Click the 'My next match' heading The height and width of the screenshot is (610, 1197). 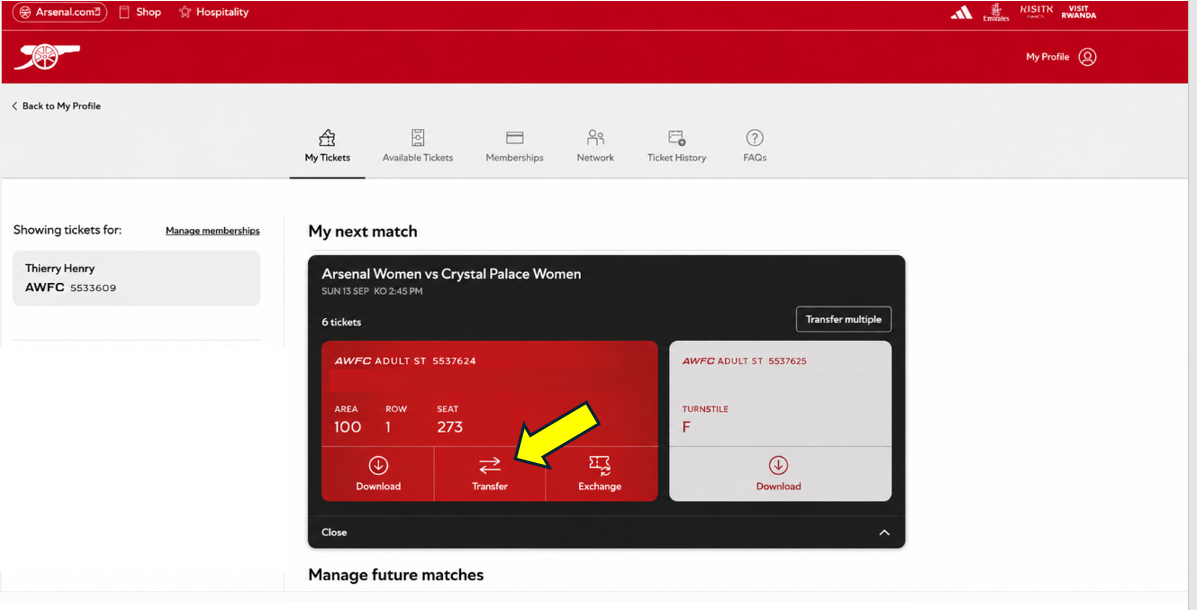pos(363,231)
